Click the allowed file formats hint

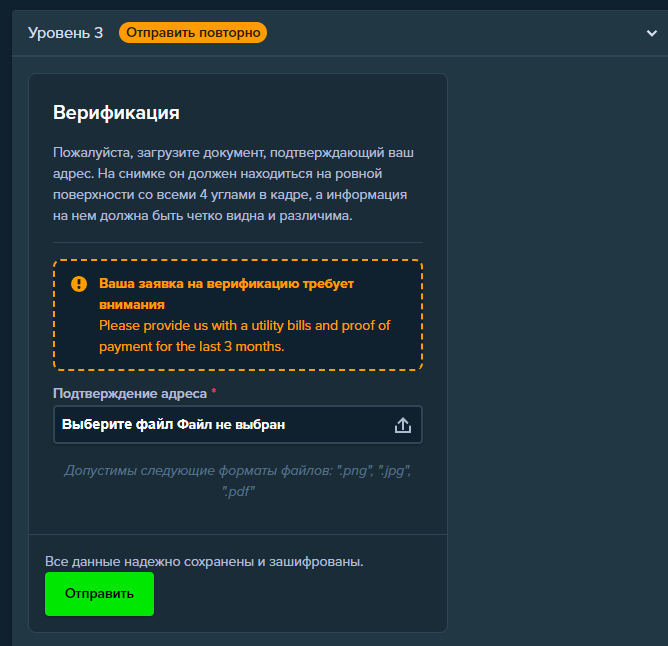point(238,481)
